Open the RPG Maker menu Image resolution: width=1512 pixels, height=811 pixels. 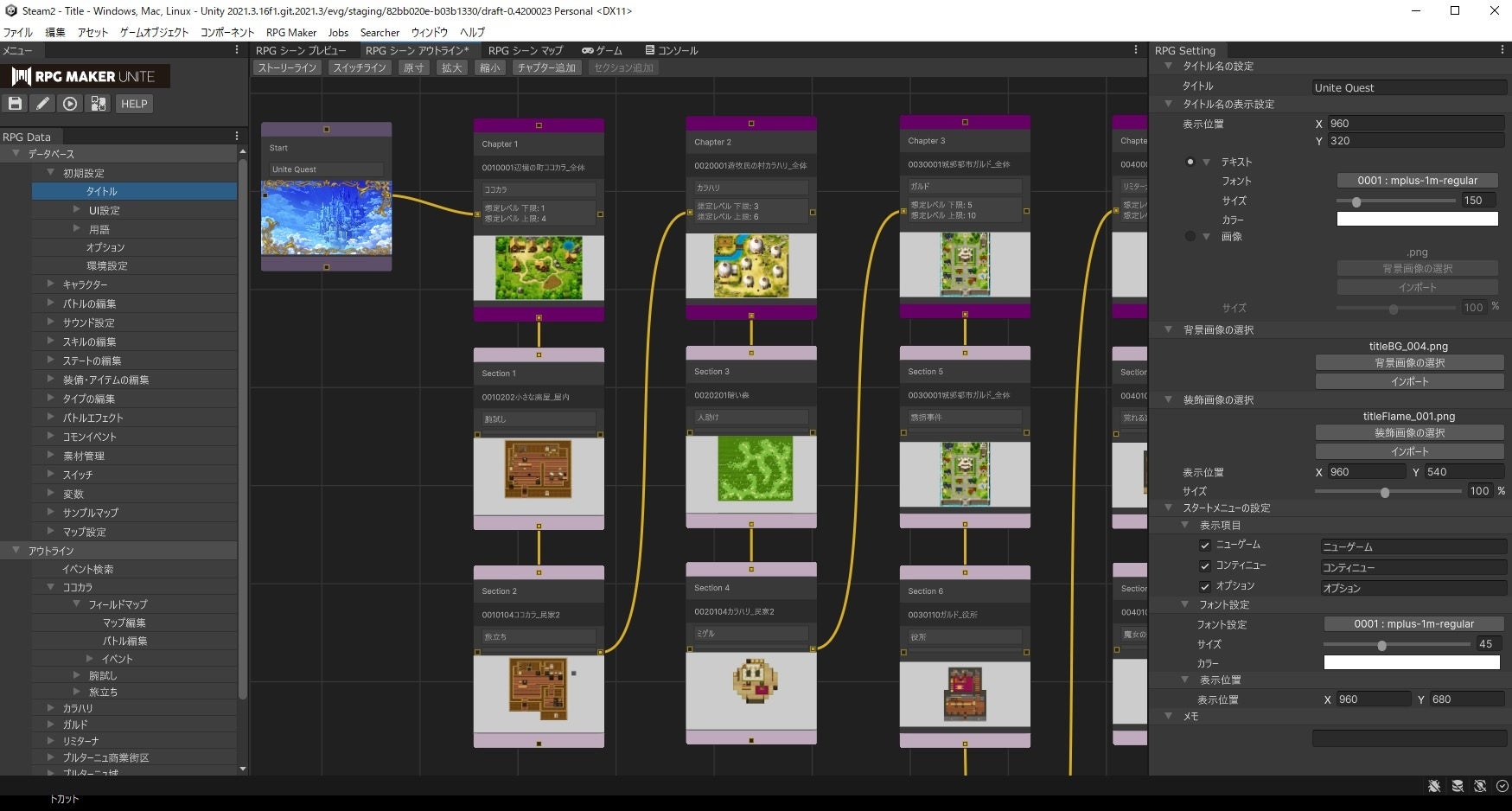[290, 33]
